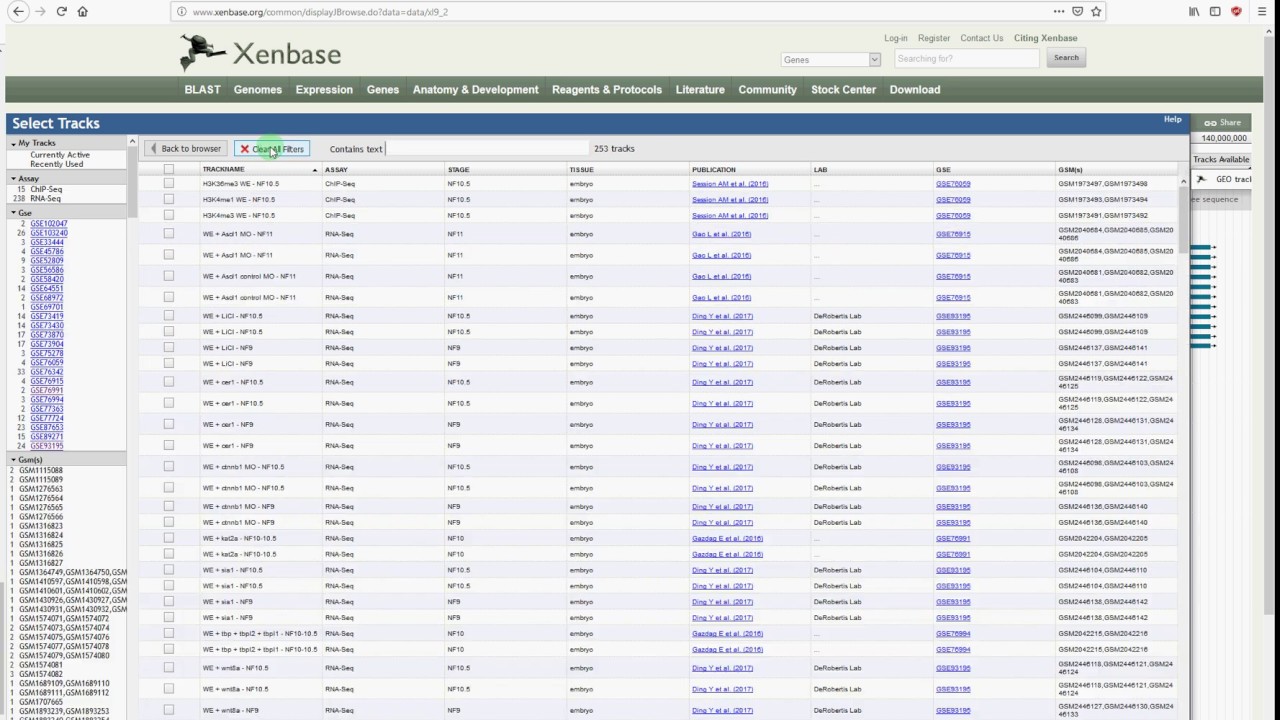Screen dimensions: 1280x720
Task: Toggle the browser sidebar icon
Action: tap(1215, 11)
